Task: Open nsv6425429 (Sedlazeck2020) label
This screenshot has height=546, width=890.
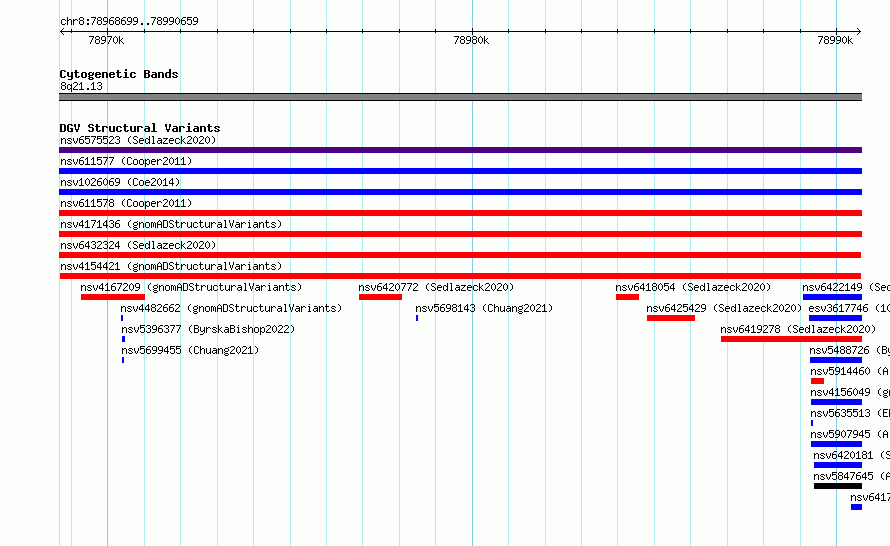Action: pos(724,308)
